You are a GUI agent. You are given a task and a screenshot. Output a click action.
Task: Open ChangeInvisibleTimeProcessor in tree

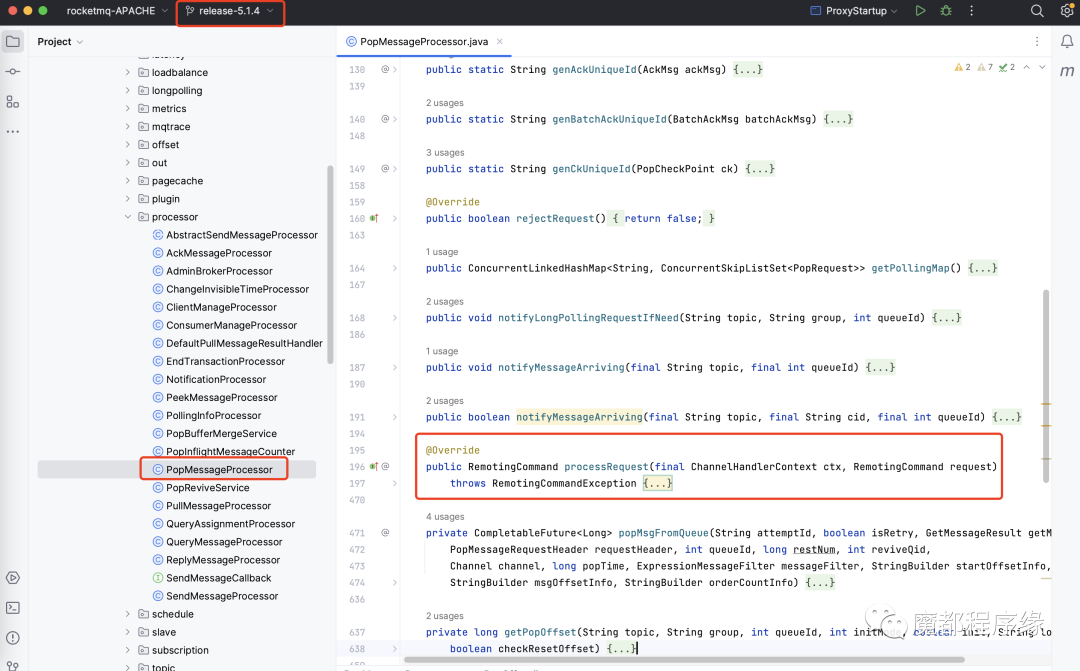237,289
